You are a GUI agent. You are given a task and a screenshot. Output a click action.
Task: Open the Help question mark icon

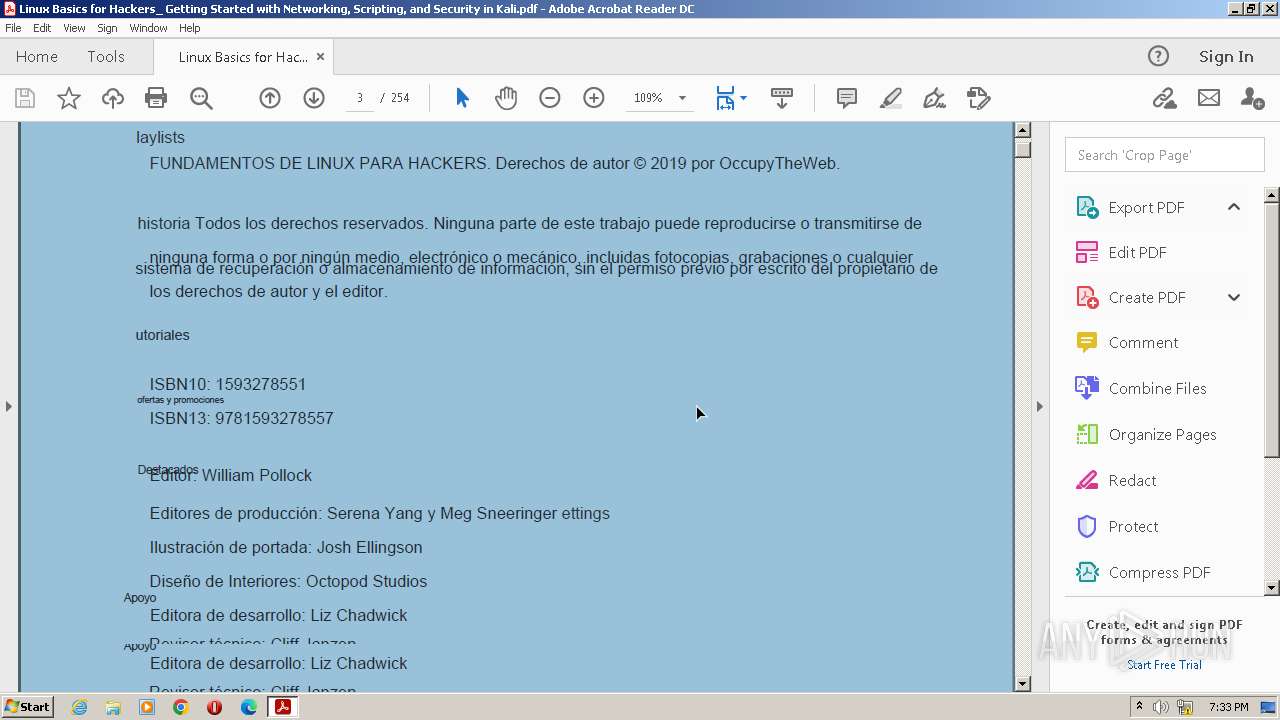coord(1158,56)
